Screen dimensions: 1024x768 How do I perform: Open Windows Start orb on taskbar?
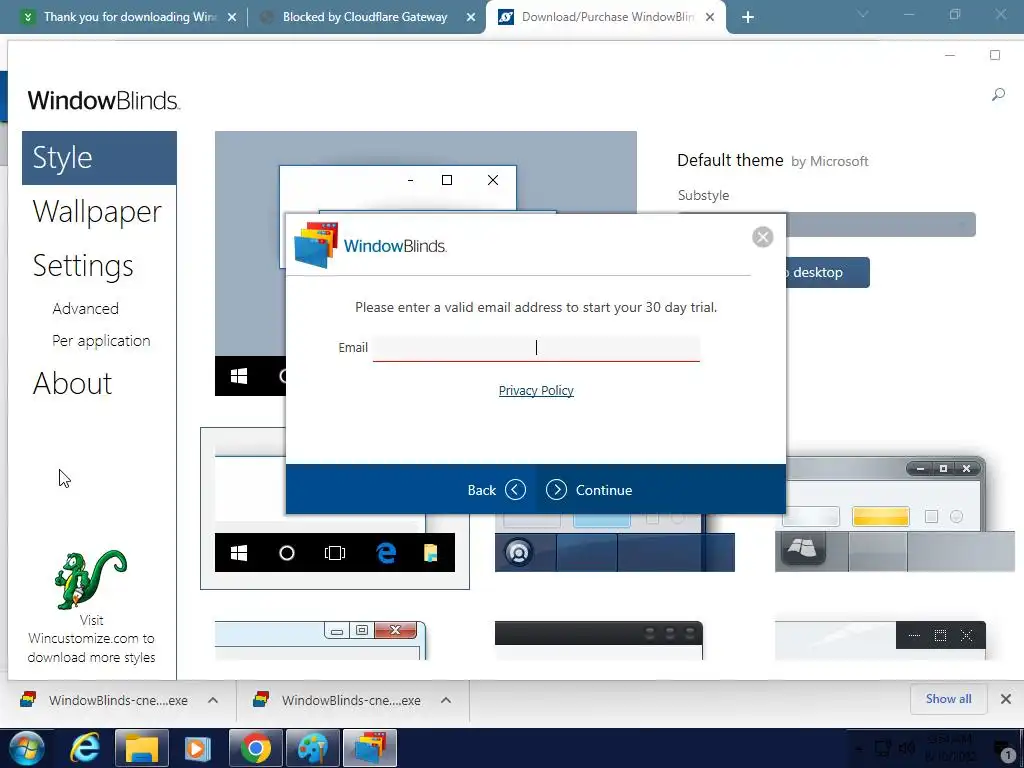tap(25, 748)
